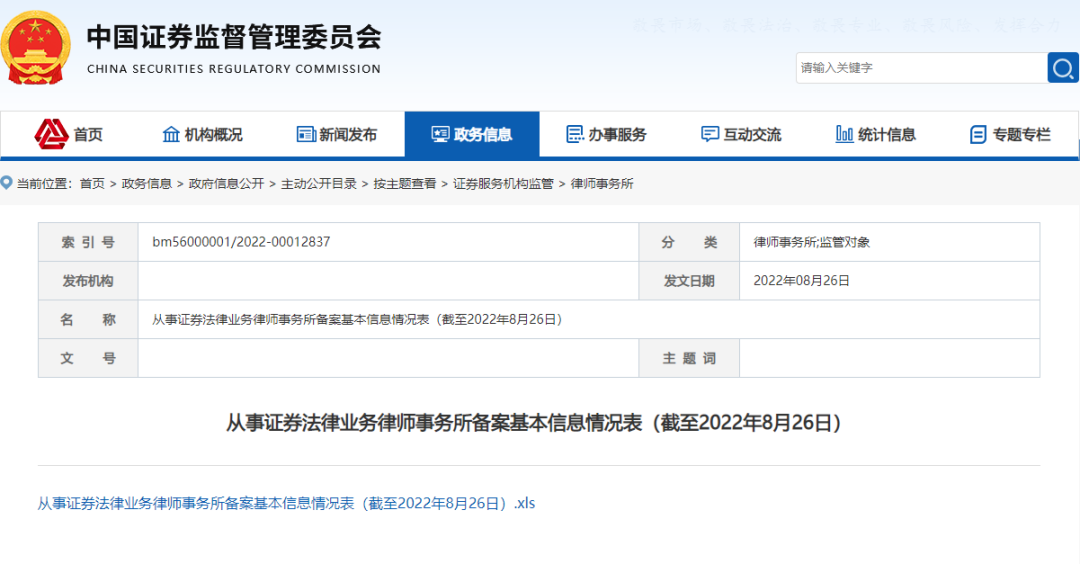The width and height of the screenshot is (1080, 564).
Task: Click the CHINA SECURITIES REGULATORY COMMISSION subtitle
Action: pos(234,69)
